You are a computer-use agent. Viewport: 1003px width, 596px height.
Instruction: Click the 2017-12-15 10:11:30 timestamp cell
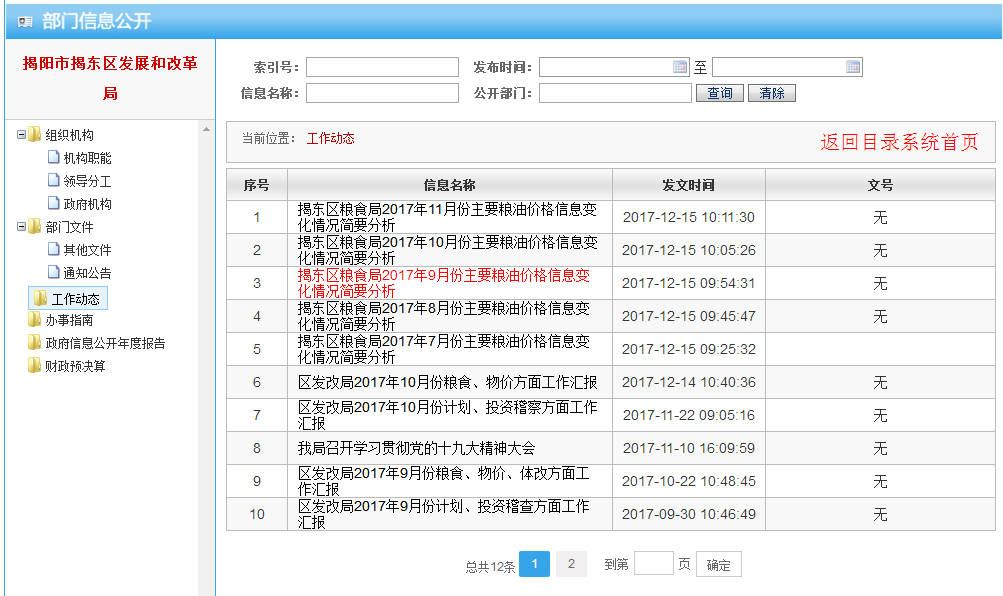click(x=689, y=217)
